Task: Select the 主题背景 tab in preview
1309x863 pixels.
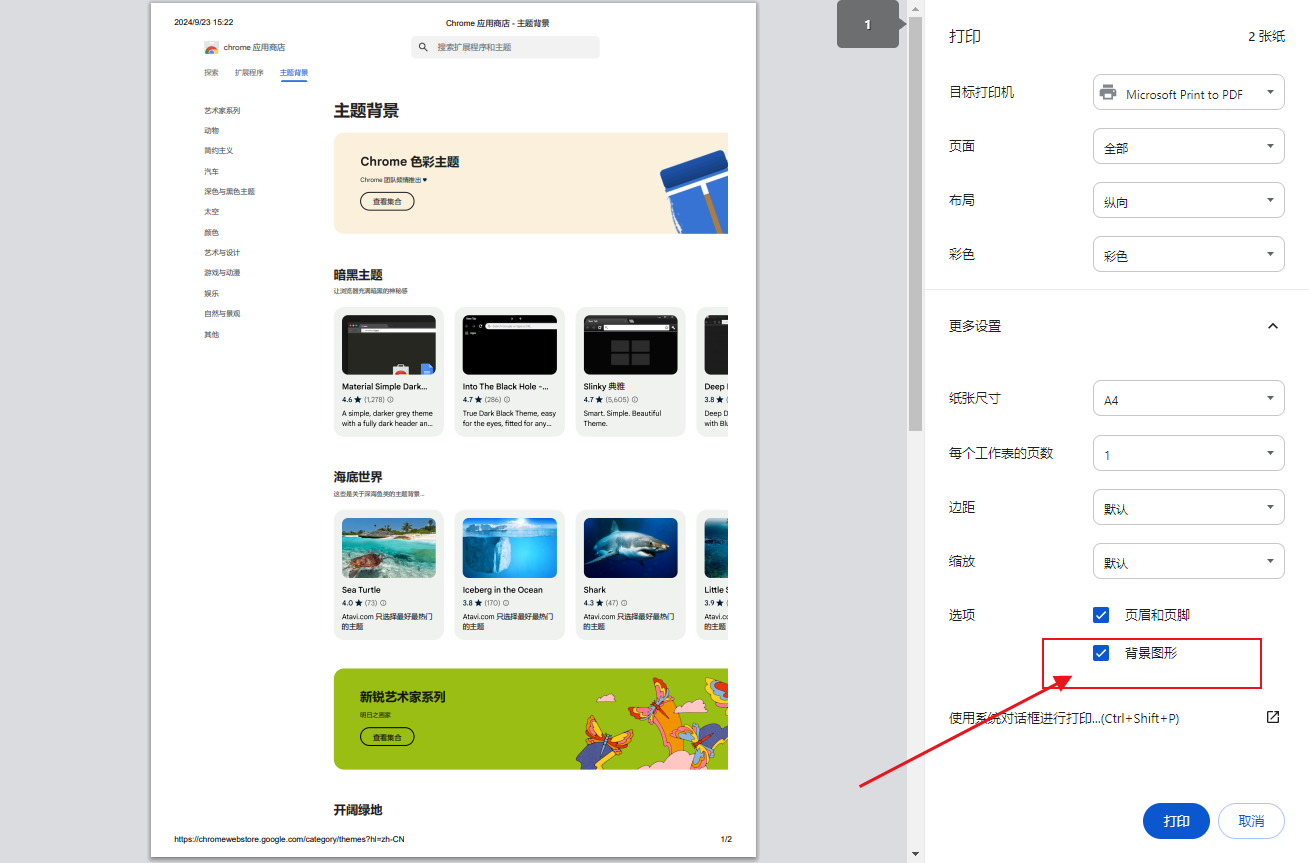Action: click(294, 72)
